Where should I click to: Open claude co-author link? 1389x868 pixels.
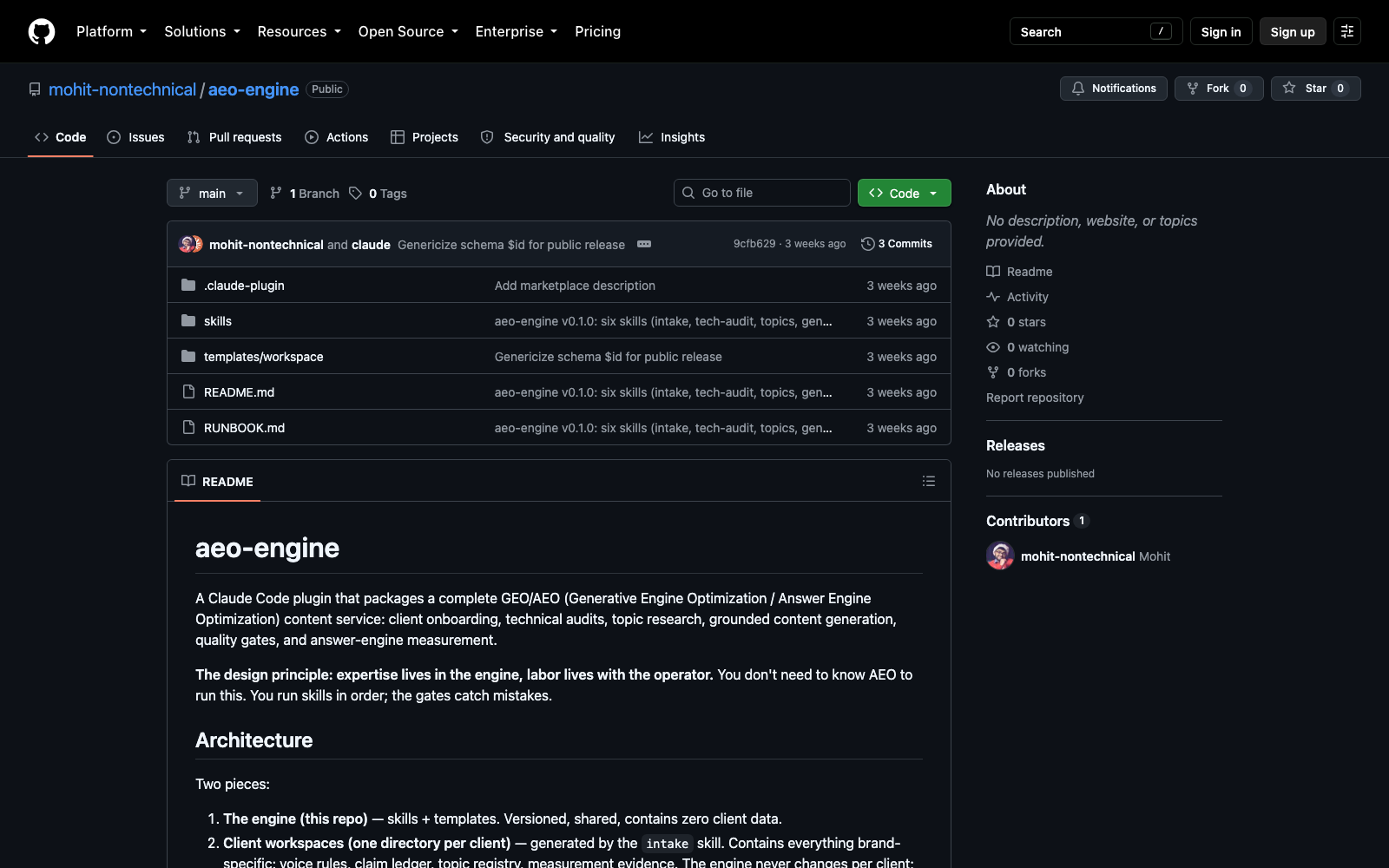[371, 245]
